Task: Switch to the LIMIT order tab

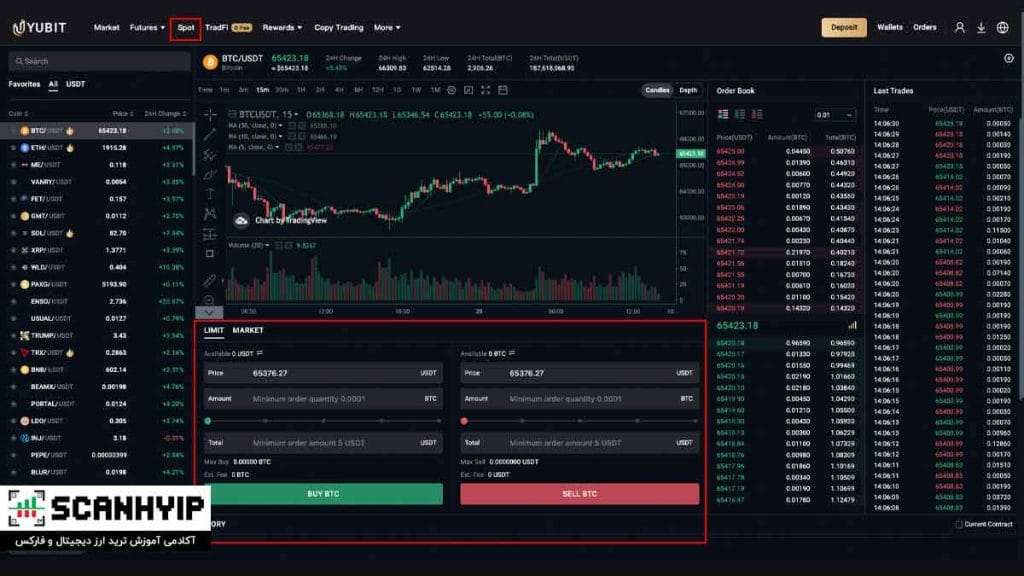Action: click(x=214, y=330)
